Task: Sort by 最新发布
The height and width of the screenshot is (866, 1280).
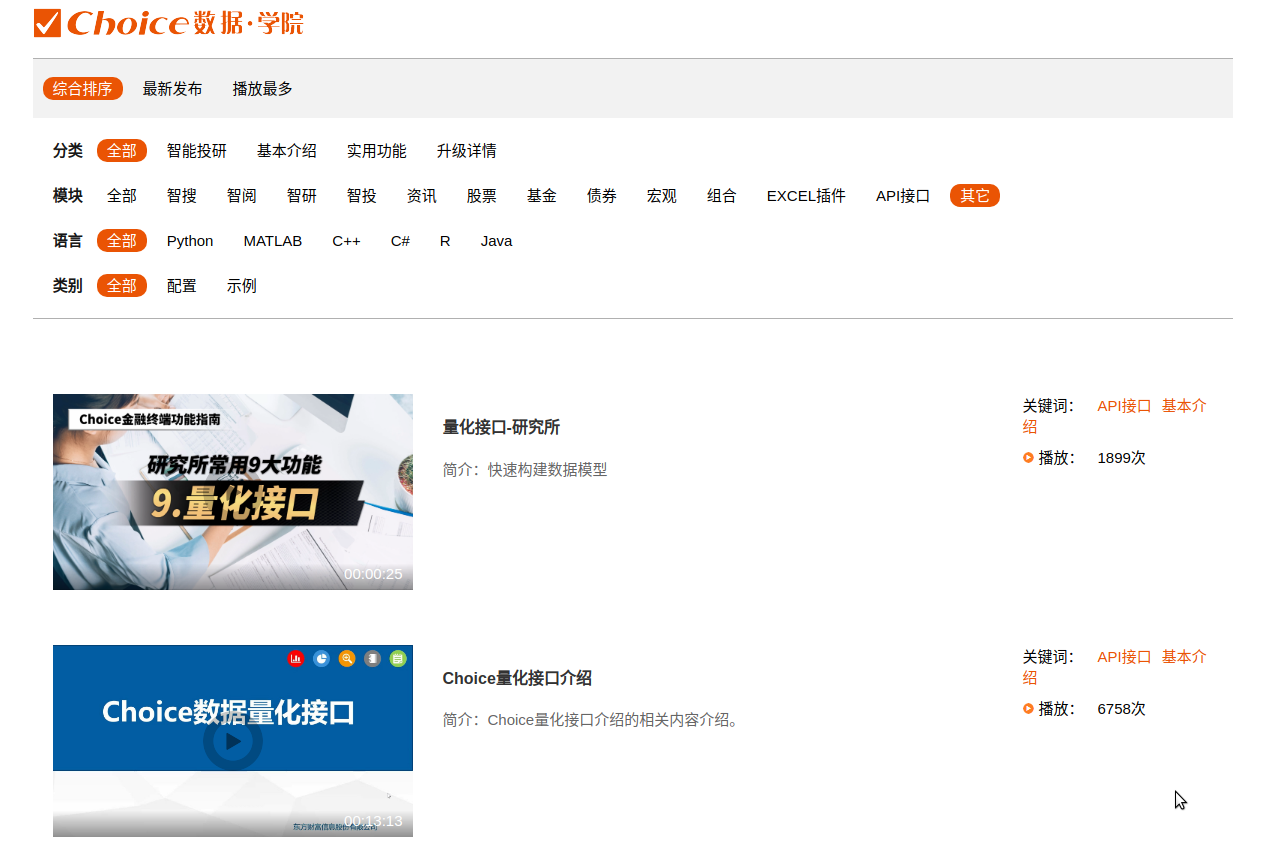Action: point(172,88)
